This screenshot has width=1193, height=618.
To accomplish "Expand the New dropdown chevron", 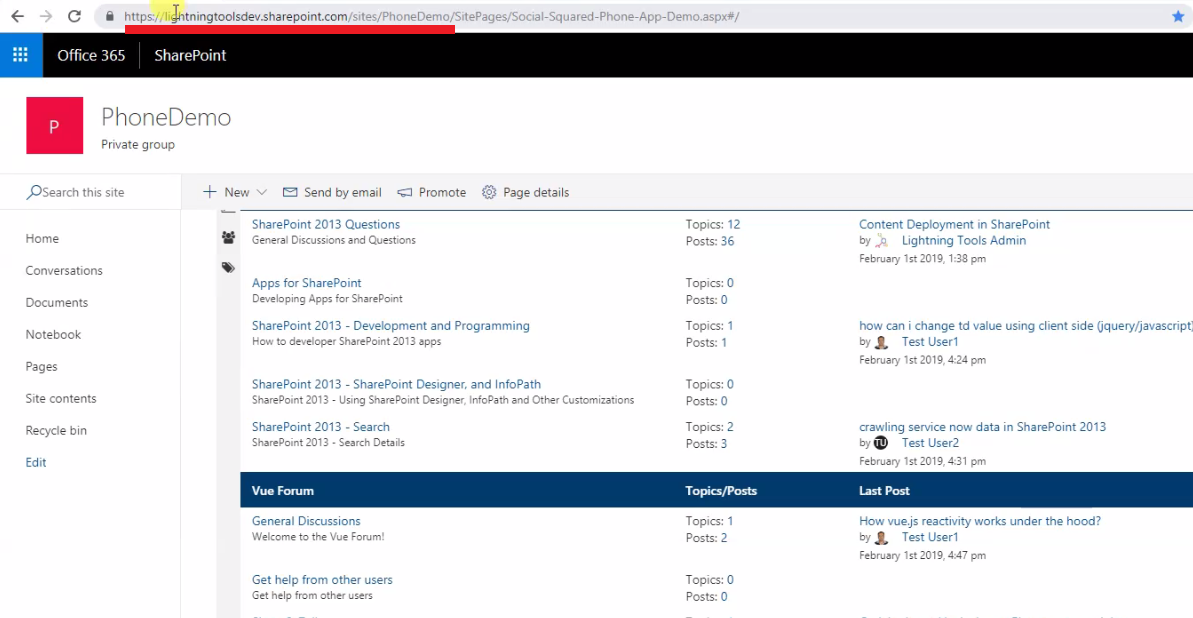I will (x=262, y=193).
